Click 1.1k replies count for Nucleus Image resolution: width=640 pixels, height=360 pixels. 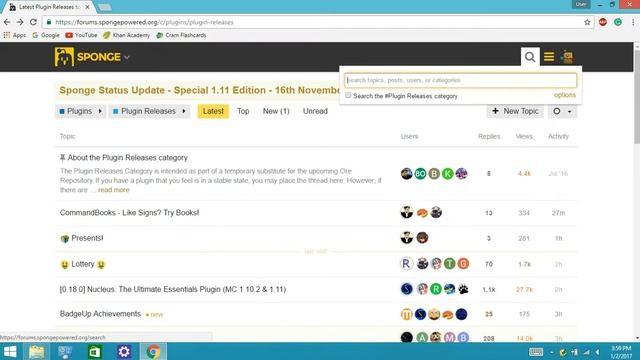point(489,290)
